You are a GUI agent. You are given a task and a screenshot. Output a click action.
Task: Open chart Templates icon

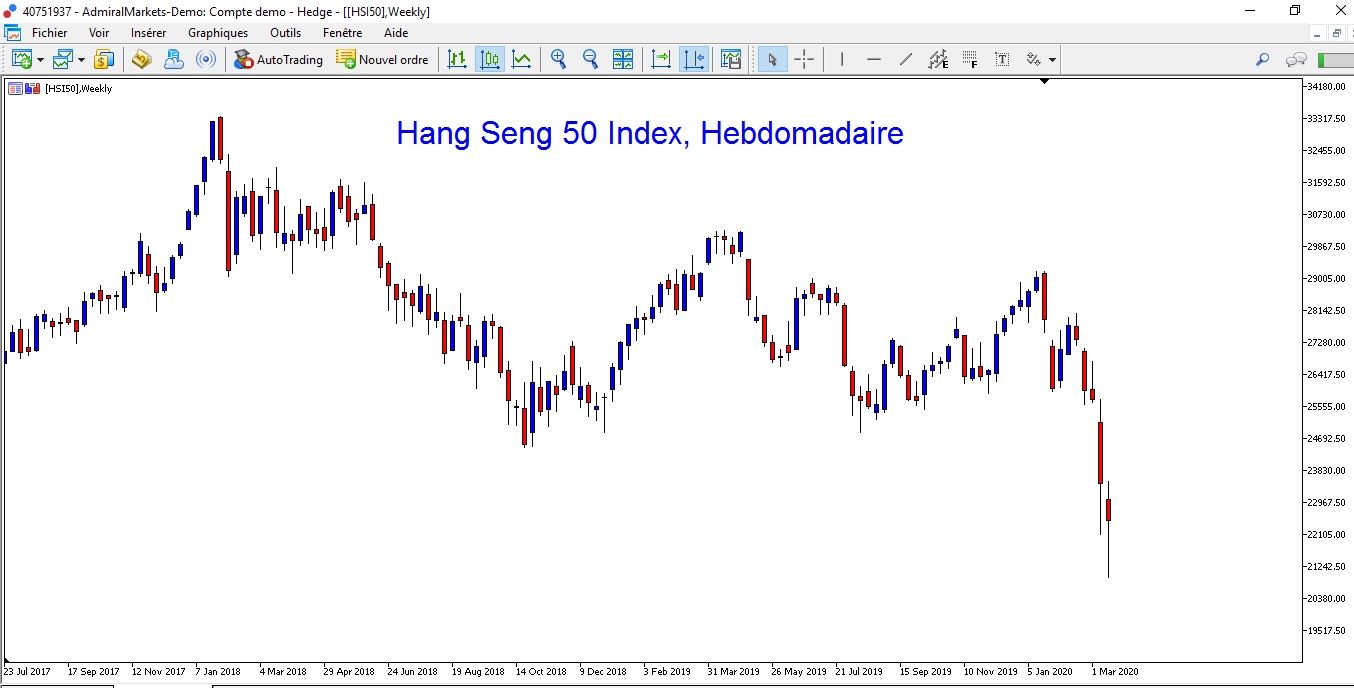(731, 59)
